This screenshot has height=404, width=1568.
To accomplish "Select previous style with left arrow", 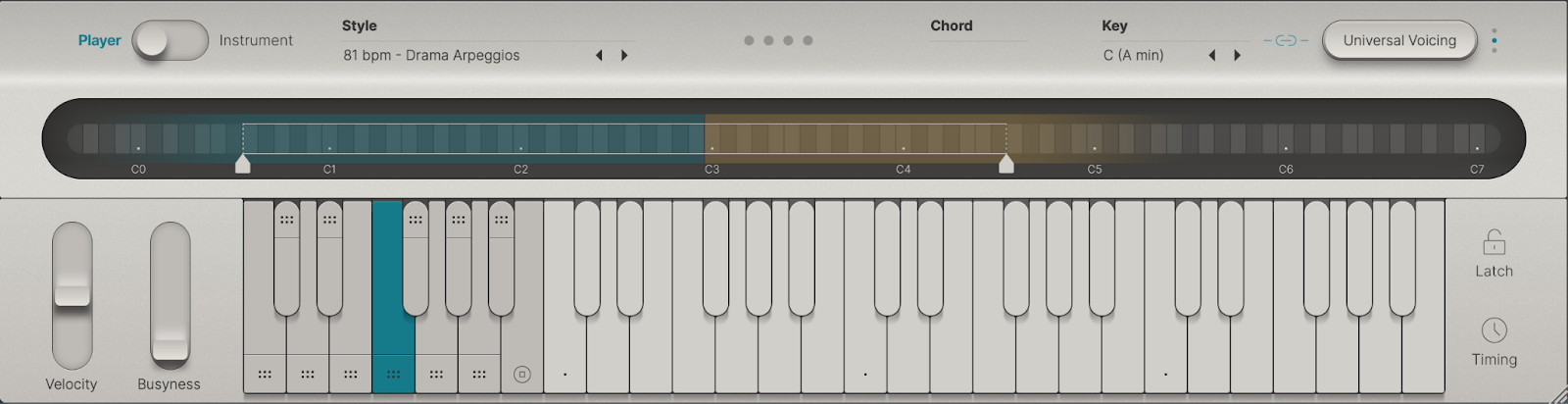I will click(x=599, y=56).
